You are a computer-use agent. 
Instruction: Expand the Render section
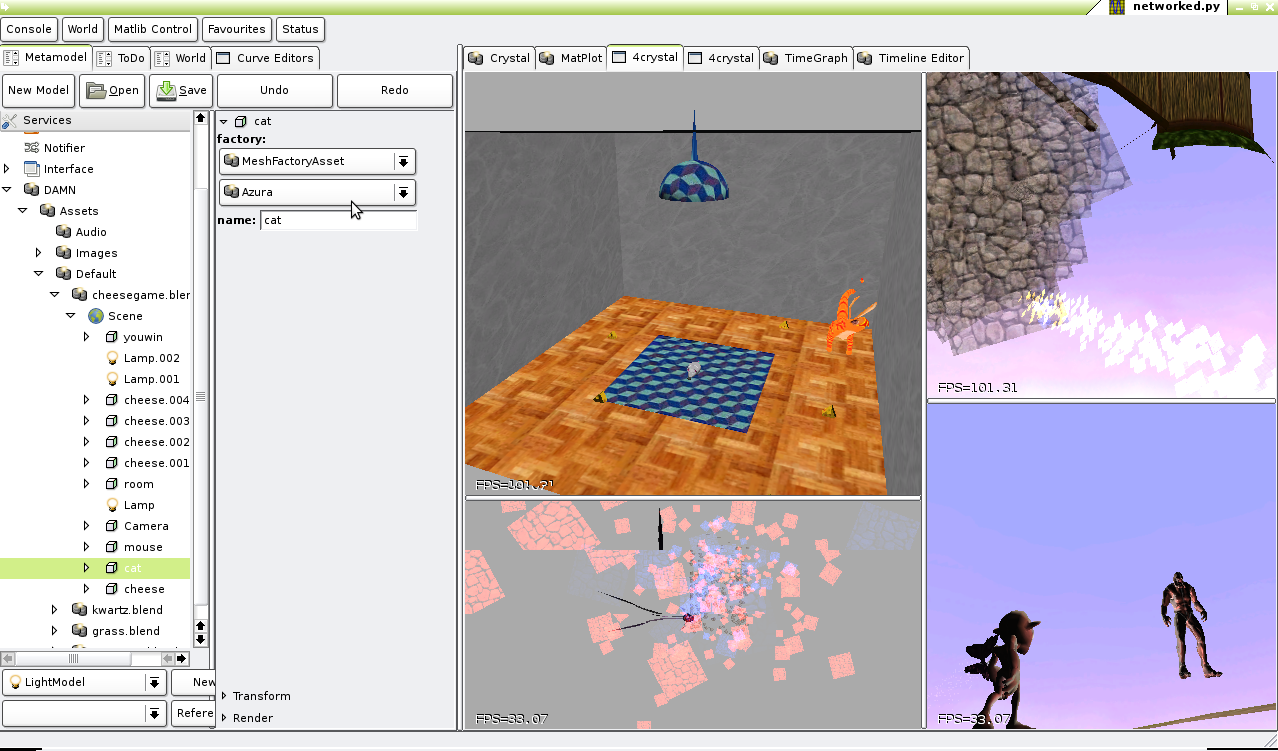[x=224, y=718]
